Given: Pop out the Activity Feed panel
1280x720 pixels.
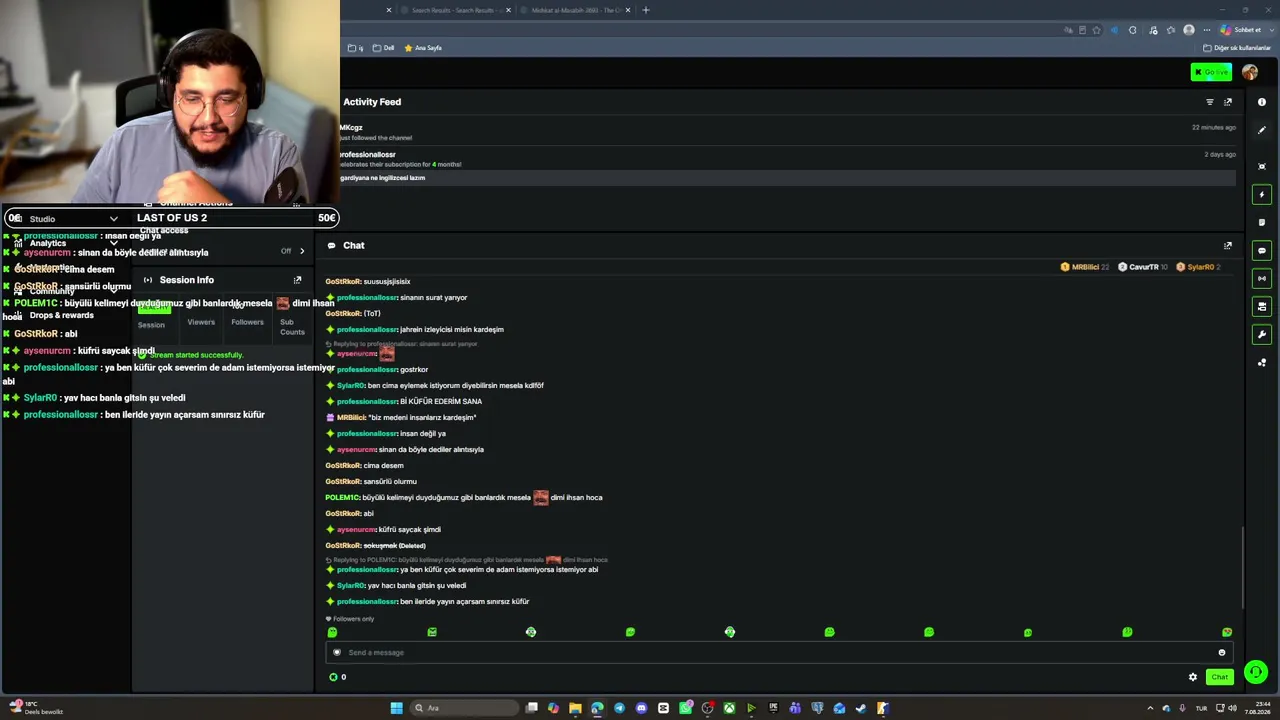Looking at the screenshot, I should pos(1228,102).
